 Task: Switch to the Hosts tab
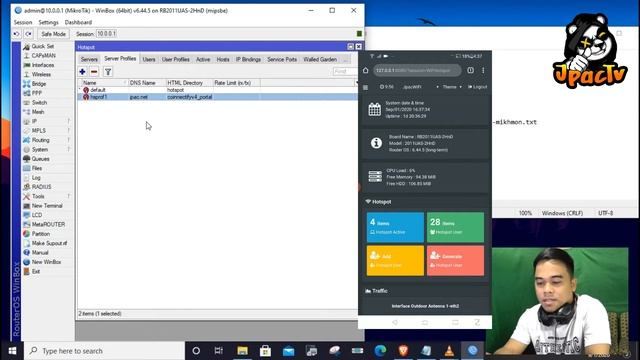pyautogui.click(x=223, y=60)
